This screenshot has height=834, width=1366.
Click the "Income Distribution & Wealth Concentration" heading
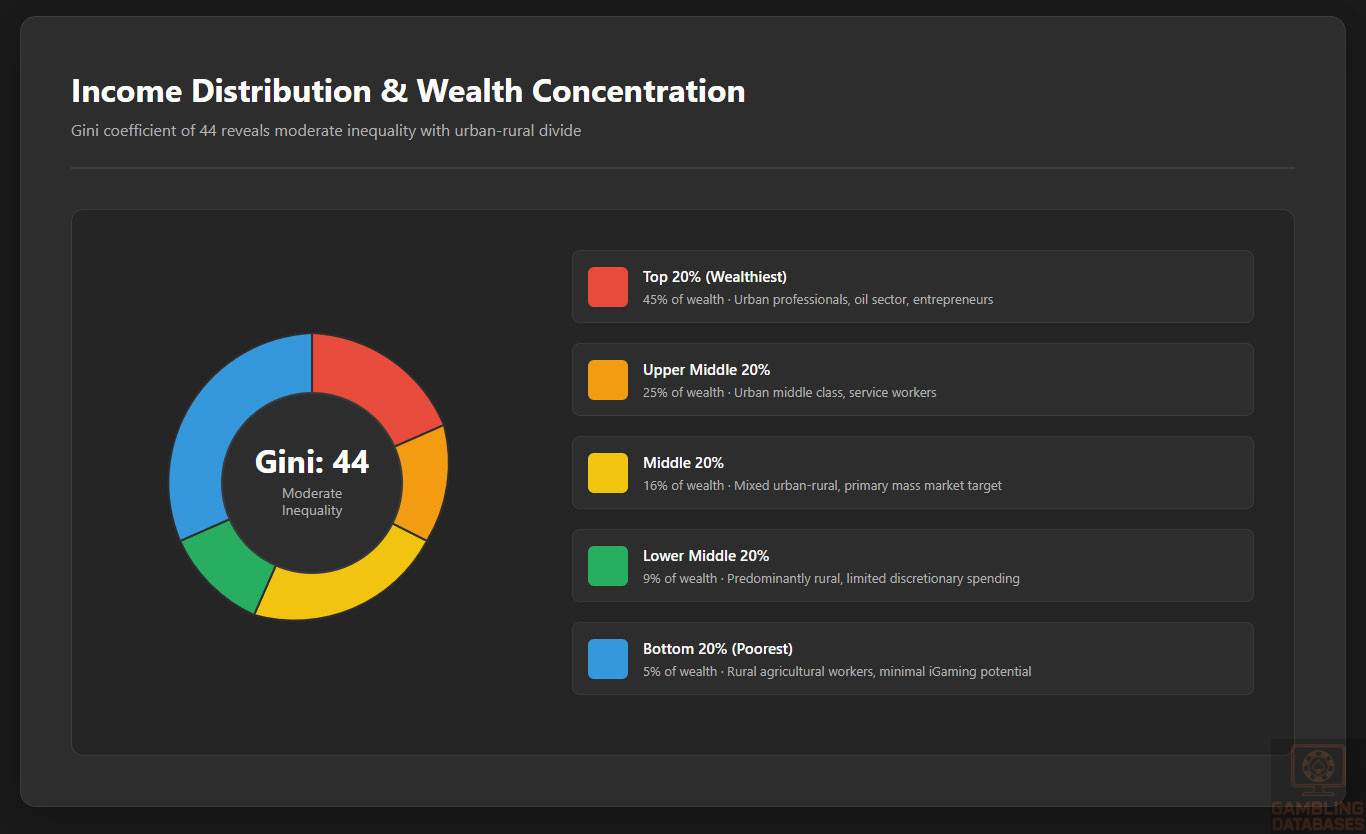[x=408, y=91]
